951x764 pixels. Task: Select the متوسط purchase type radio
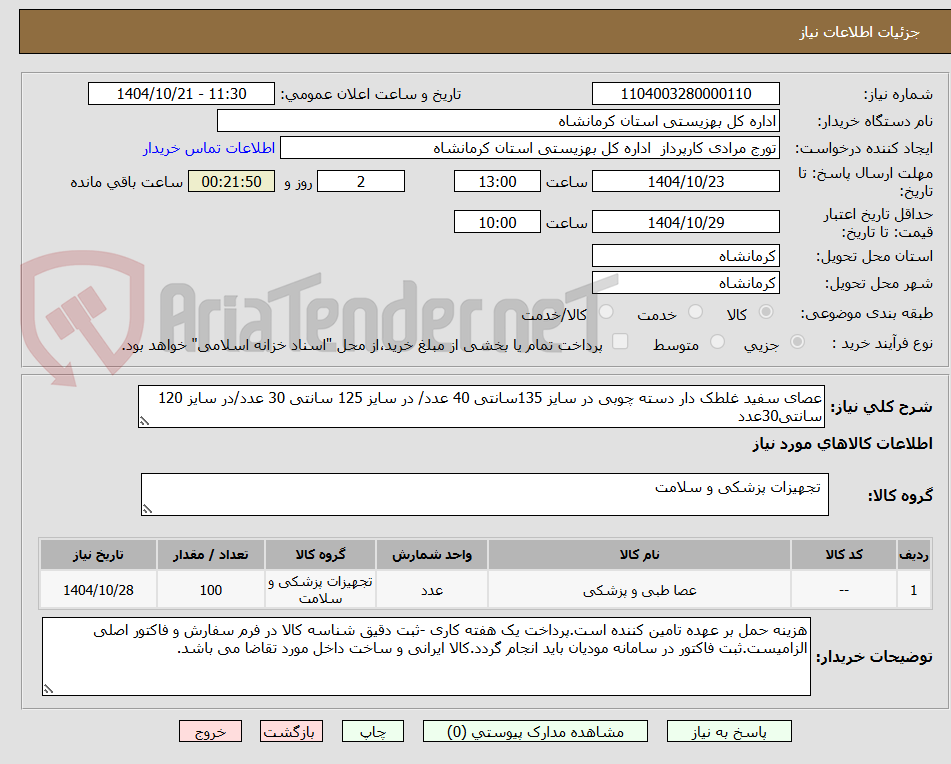click(716, 341)
